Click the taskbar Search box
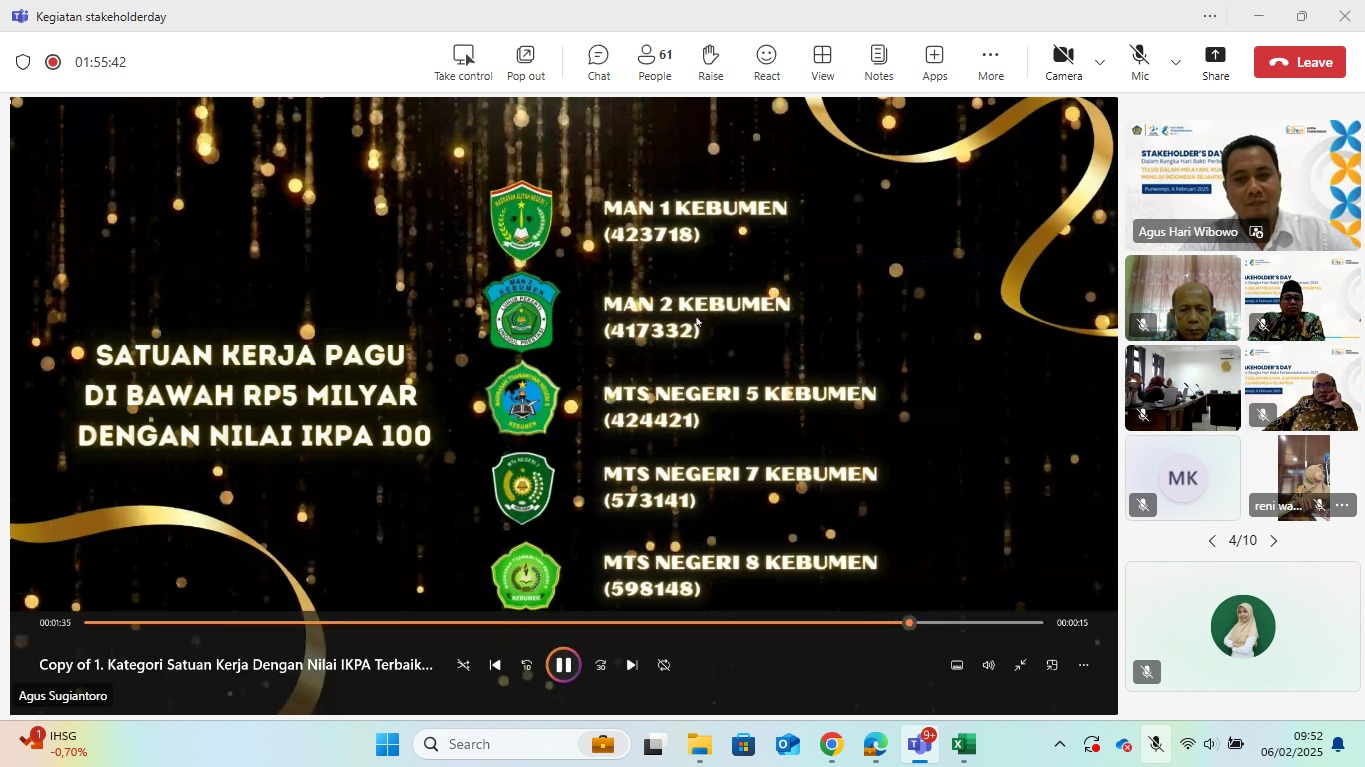 pyautogui.click(x=521, y=744)
